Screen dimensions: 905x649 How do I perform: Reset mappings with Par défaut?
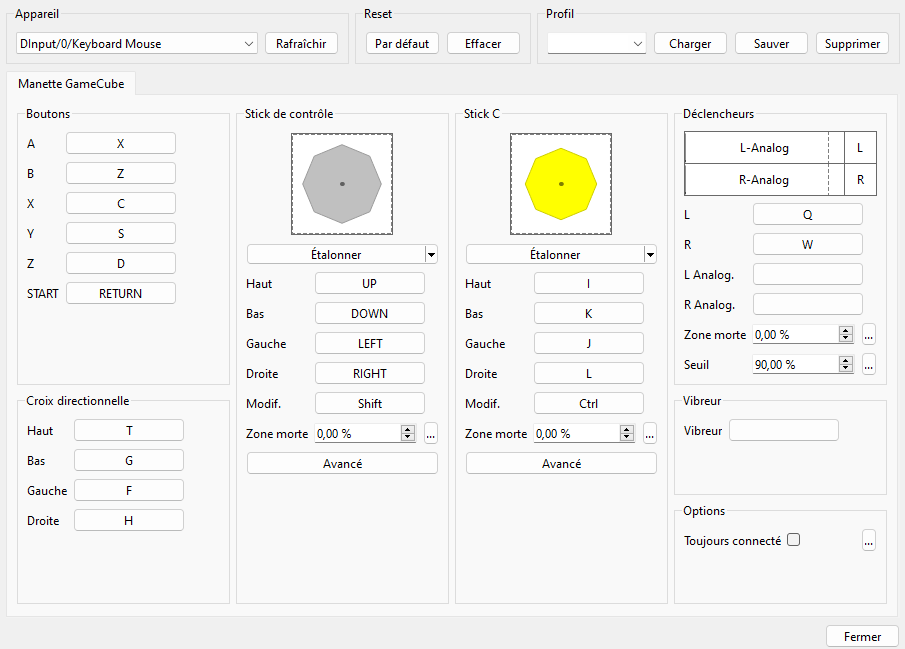[402, 44]
